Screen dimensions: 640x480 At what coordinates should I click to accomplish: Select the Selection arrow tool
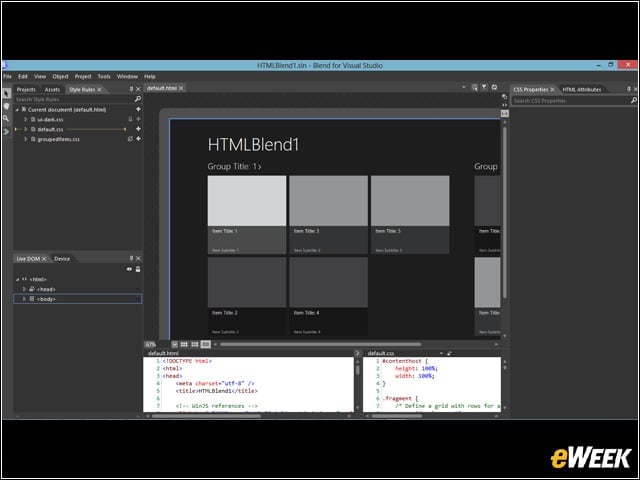(x=6, y=93)
